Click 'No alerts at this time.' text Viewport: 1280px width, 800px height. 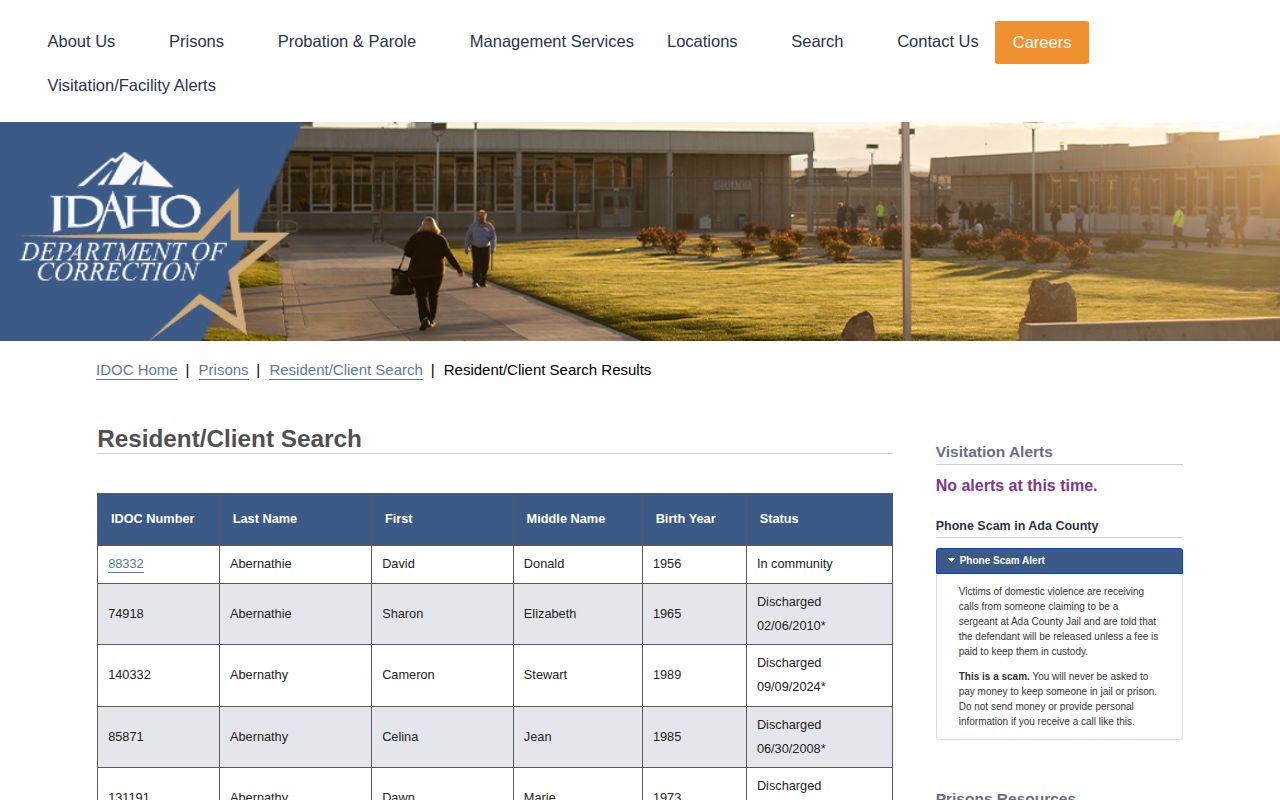tap(1016, 486)
